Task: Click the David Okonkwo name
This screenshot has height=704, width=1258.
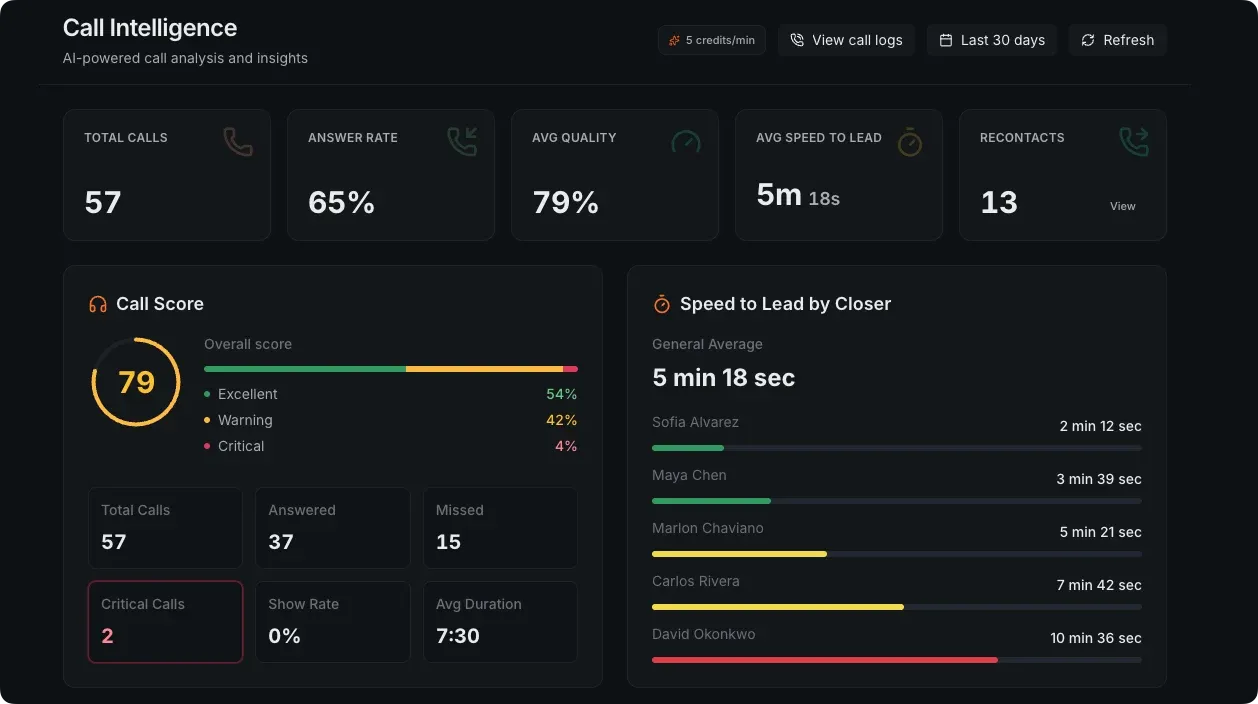Action: pyautogui.click(x=704, y=634)
